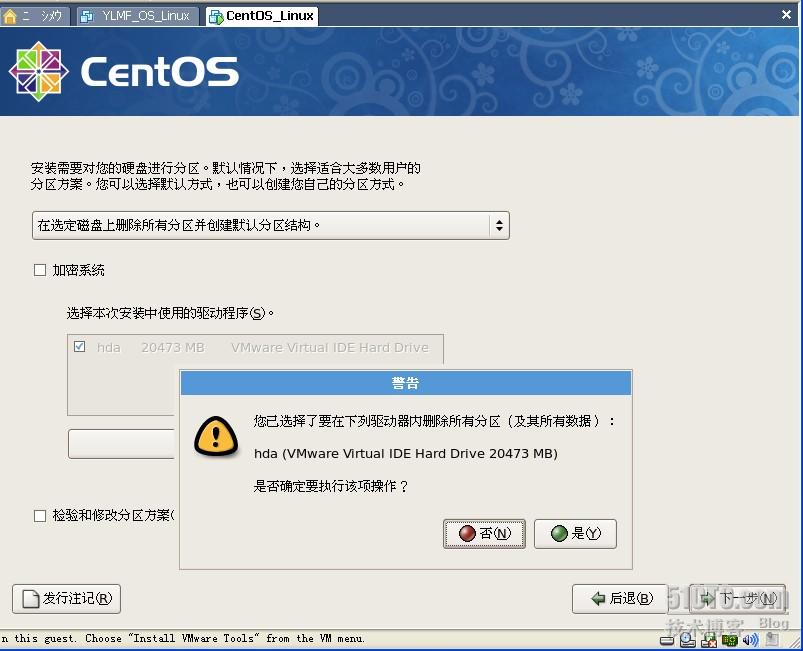Proceed with 下一步(N) button

click(738, 599)
